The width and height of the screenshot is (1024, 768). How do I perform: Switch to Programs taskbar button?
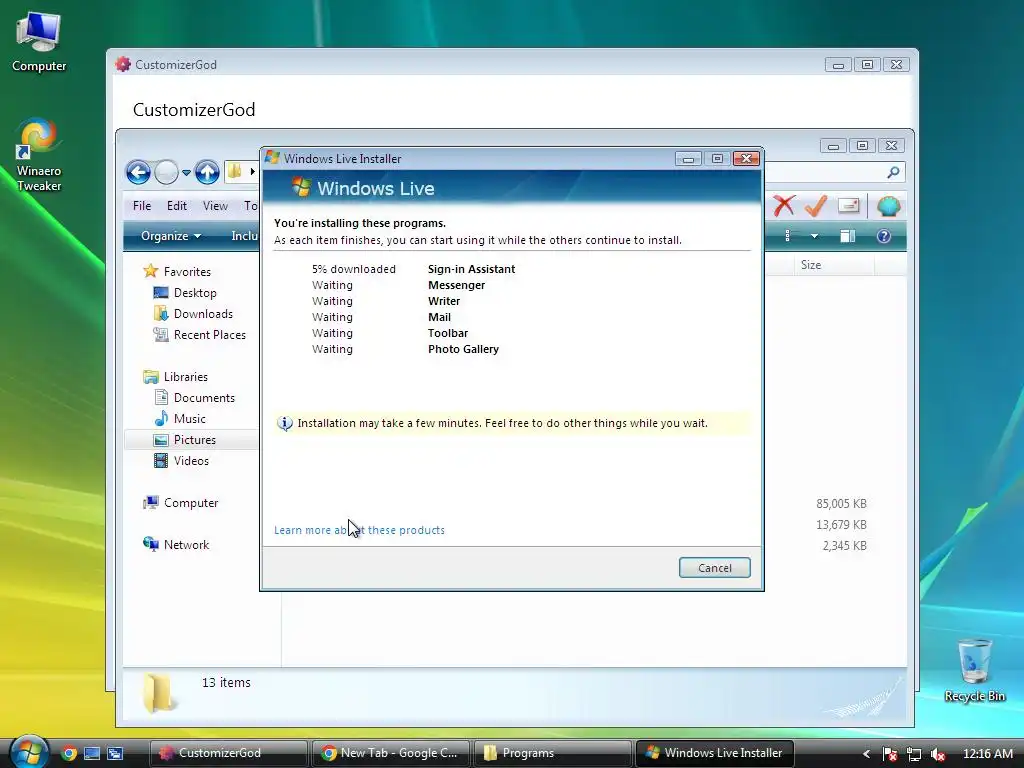(x=552, y=753)
